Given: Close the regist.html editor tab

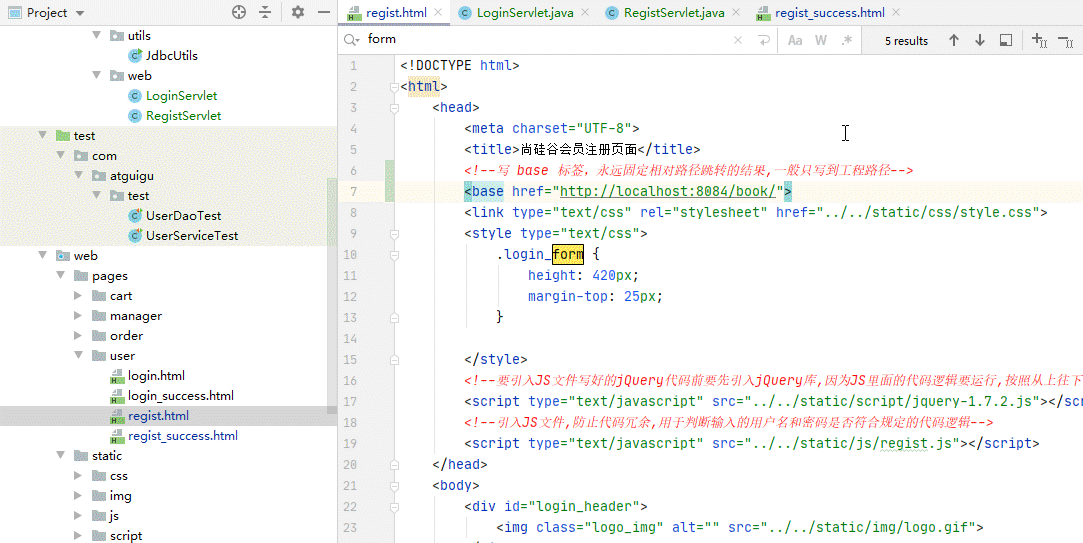Looking at the screenshot, I should point(438,12).
